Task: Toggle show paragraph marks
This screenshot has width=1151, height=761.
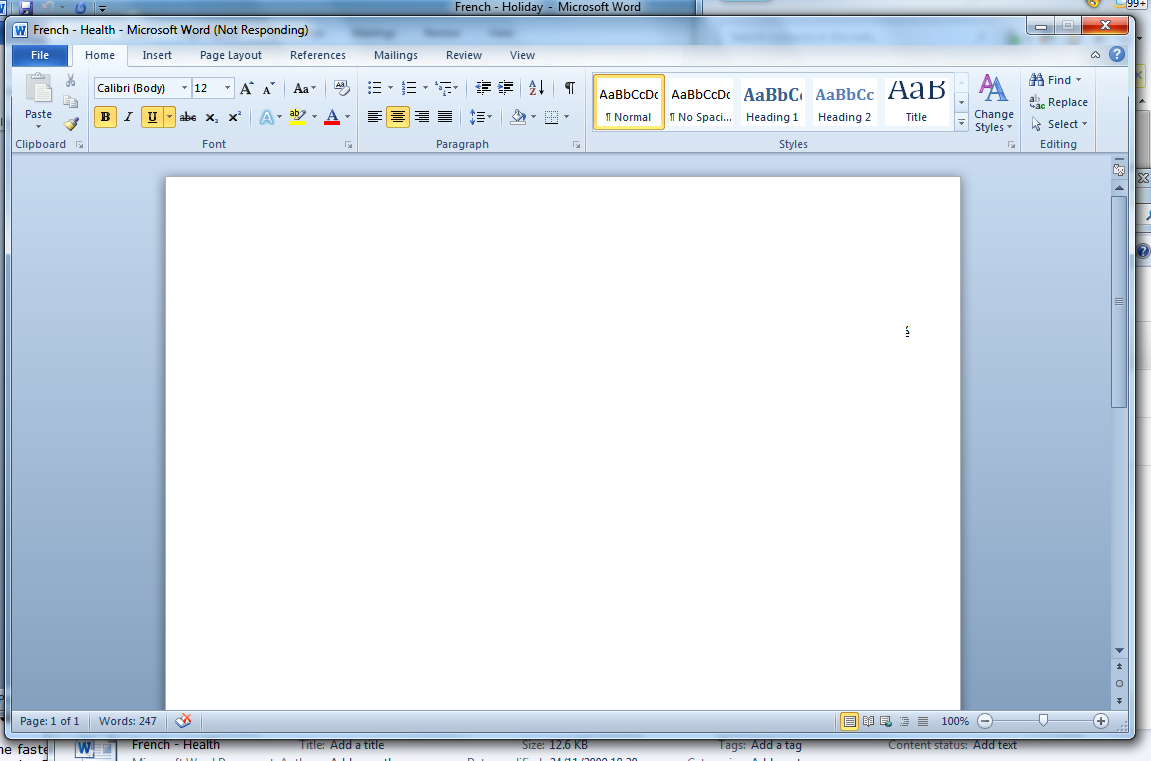Action: pos(570,88)
